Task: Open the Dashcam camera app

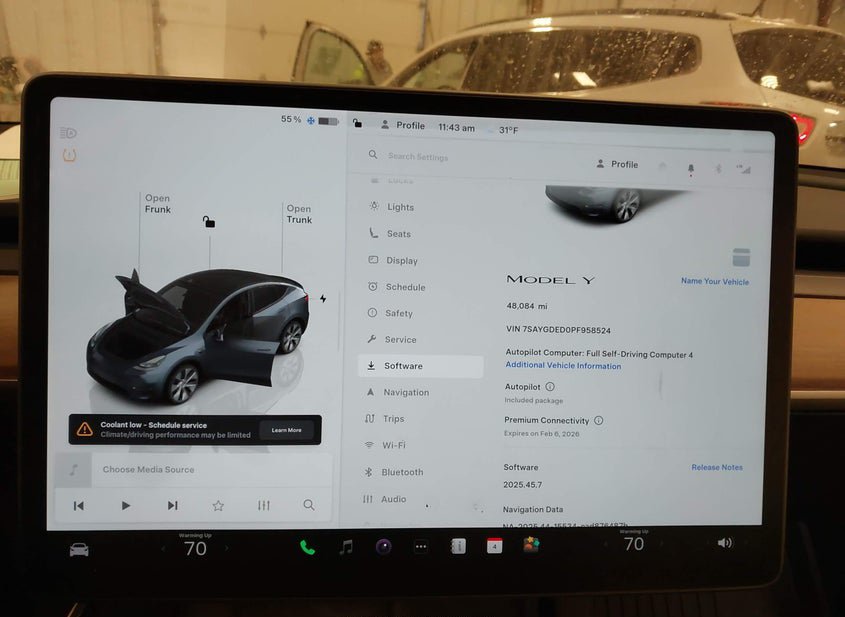Action: 383,547
